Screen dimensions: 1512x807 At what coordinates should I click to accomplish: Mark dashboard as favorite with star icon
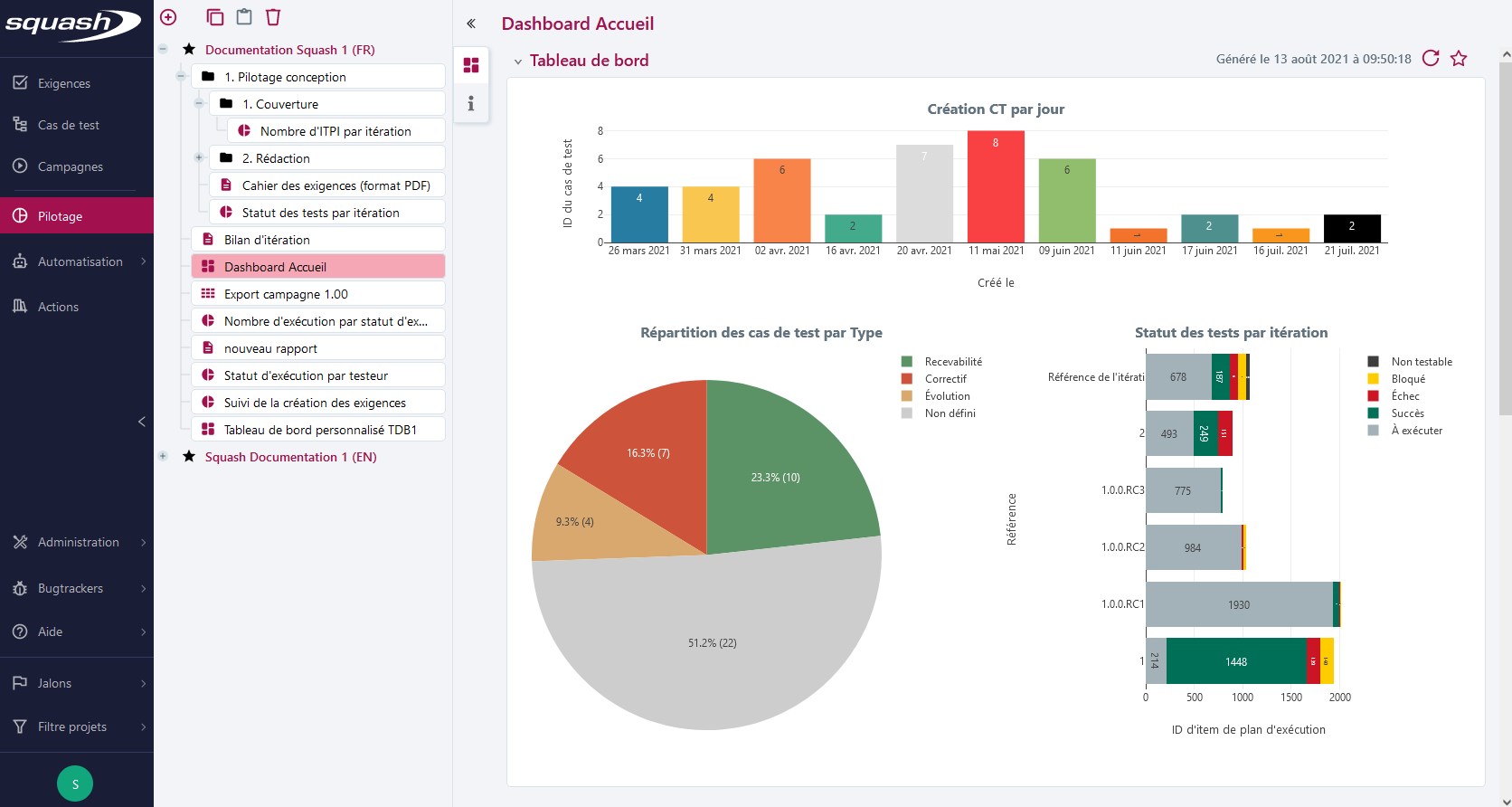pos(1459,59)
